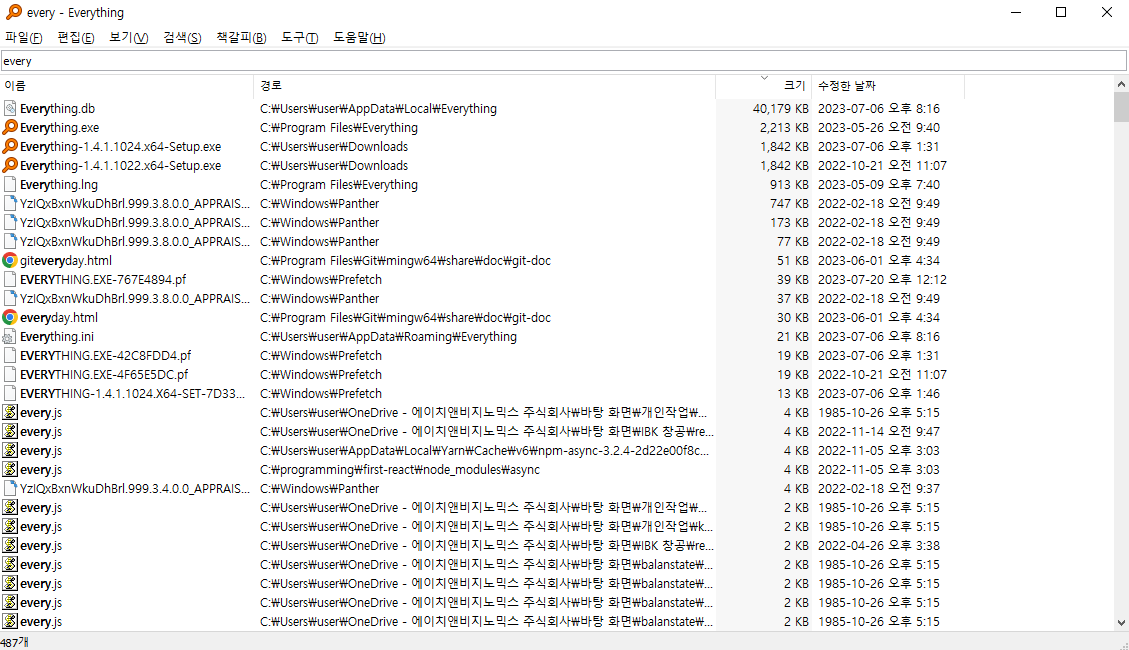Click the resize grip in status bar corner
This screenshot has width=1129, height=650.
click(1124, 645)
